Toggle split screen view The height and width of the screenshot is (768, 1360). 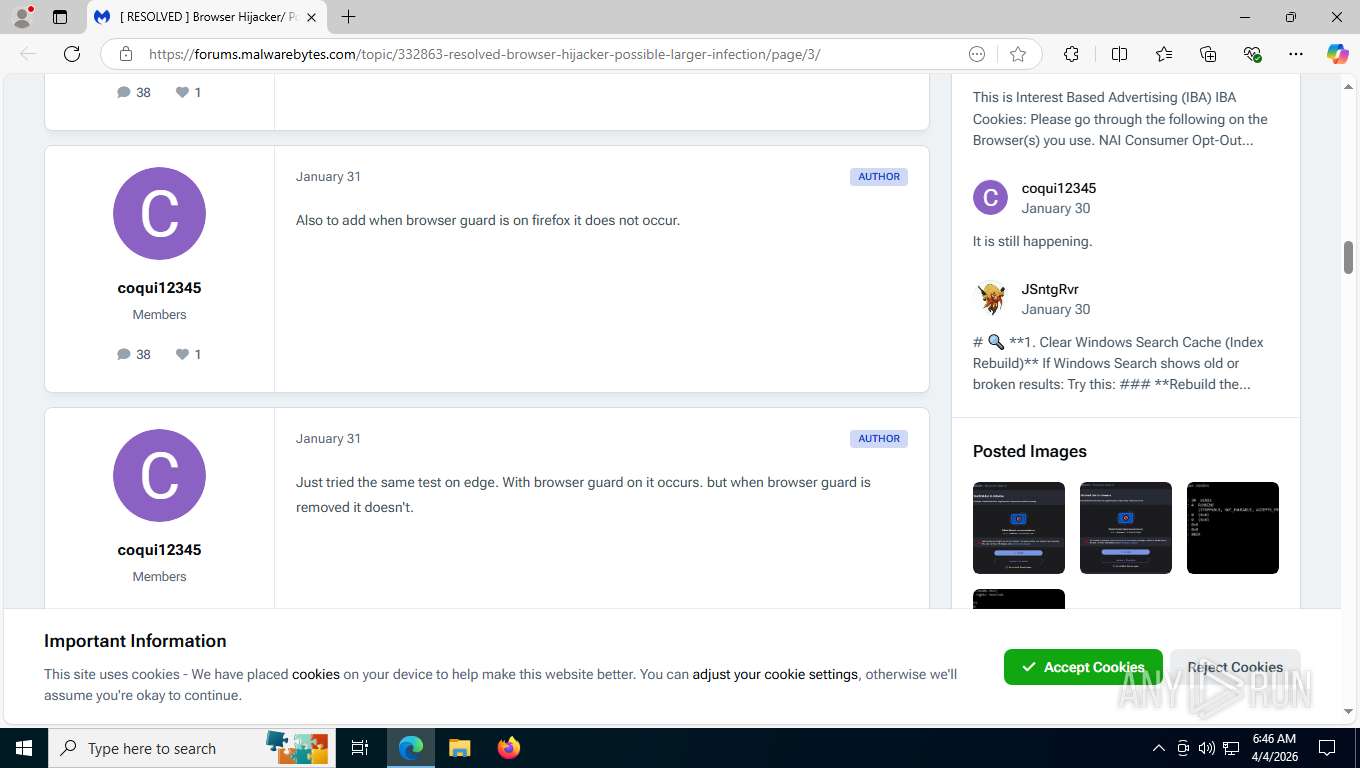point(1119,54)
